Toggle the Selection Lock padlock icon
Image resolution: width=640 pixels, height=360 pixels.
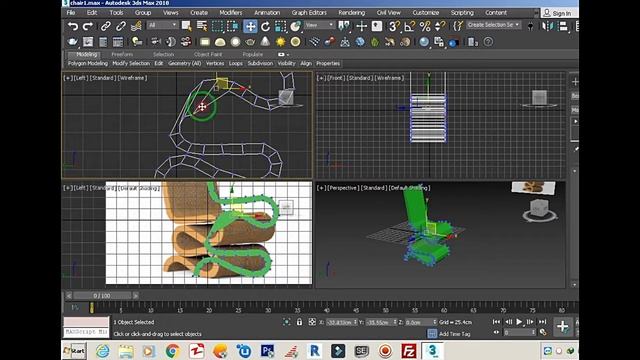click(299, 322)
